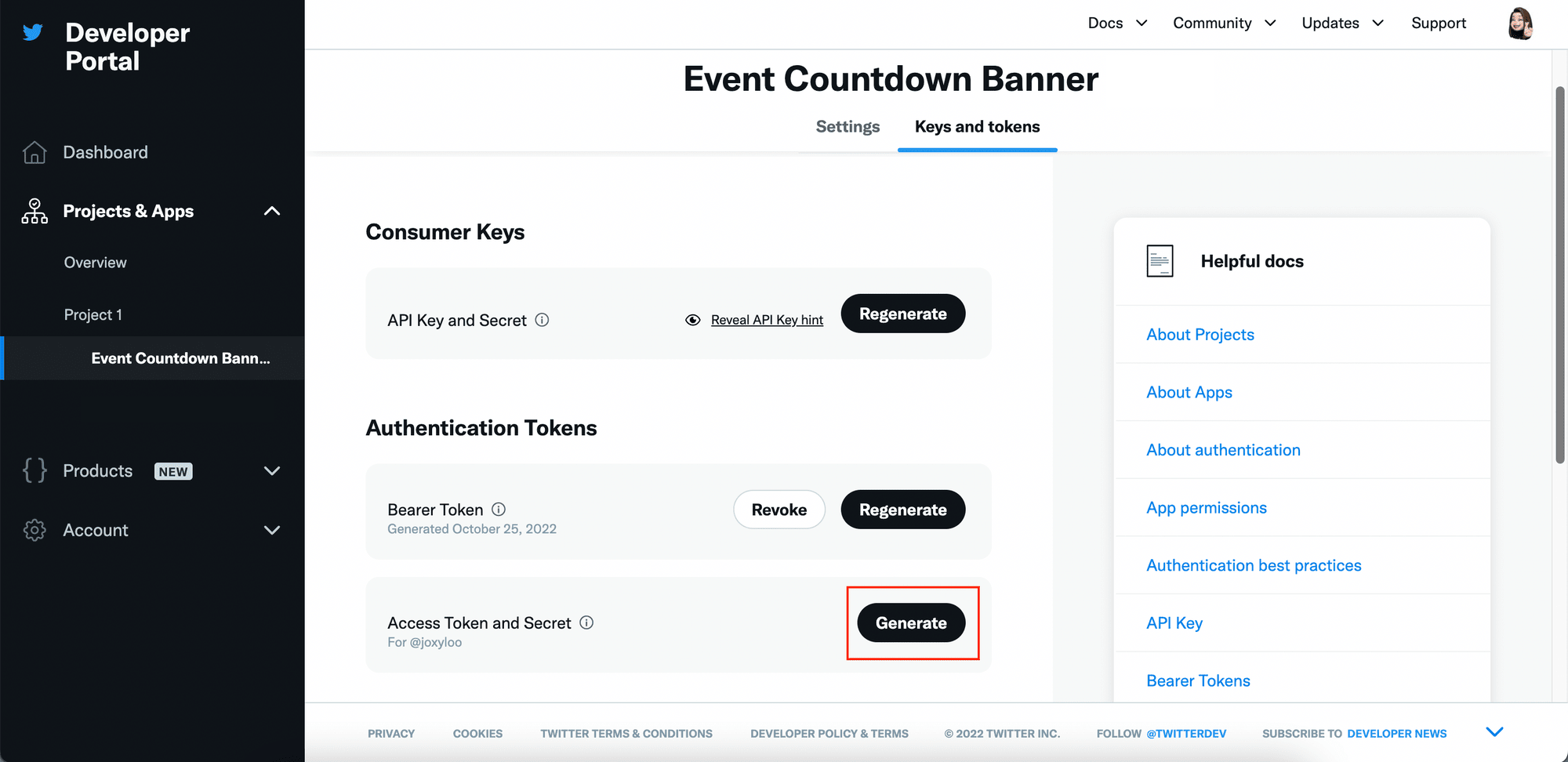Image resolution: width=1568 pixels, height=762 pixels.
Task: Open the info tooltip beside API Key and Secret
Action: pos(543,320)
